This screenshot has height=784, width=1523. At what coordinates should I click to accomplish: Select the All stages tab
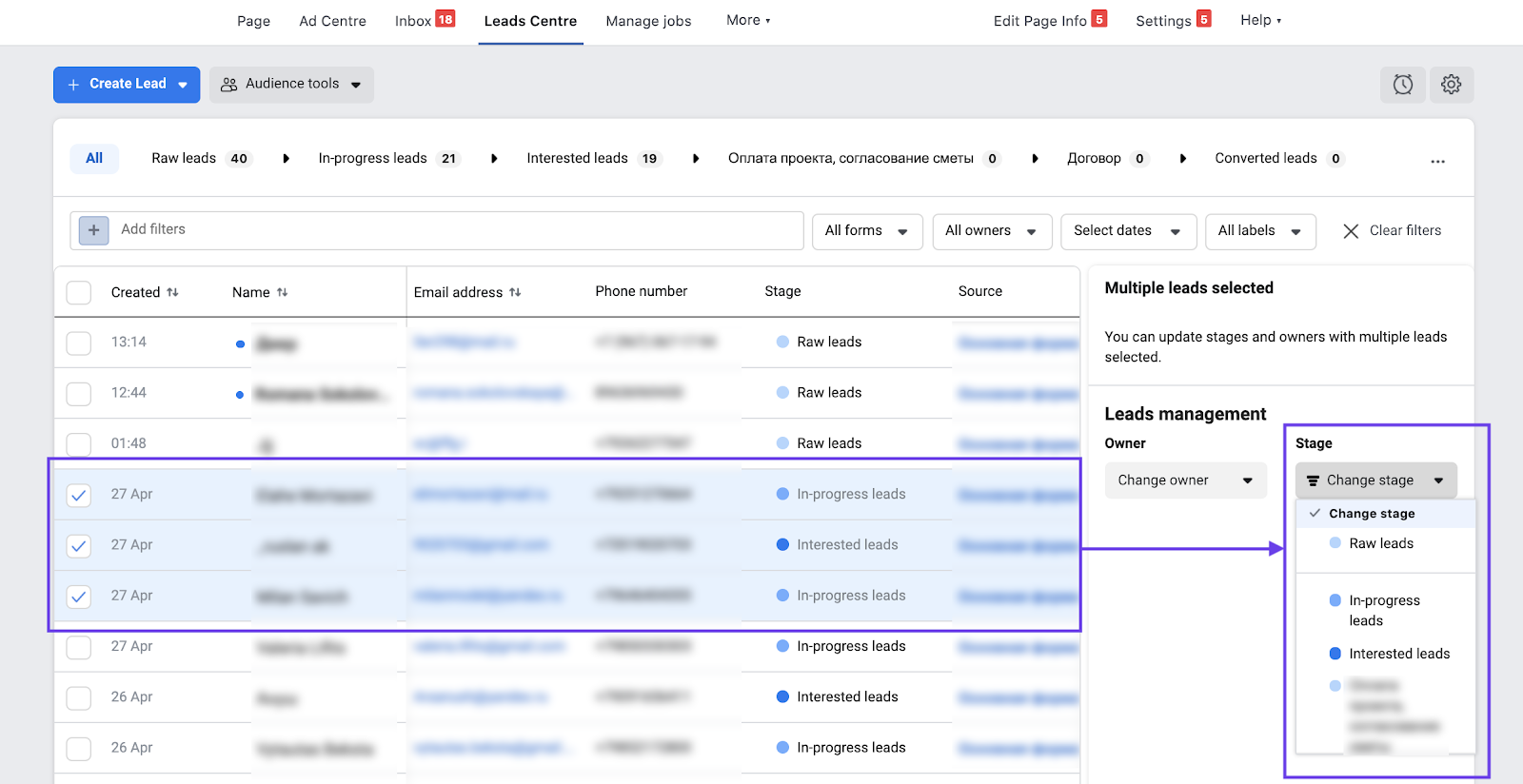point(94,159)
